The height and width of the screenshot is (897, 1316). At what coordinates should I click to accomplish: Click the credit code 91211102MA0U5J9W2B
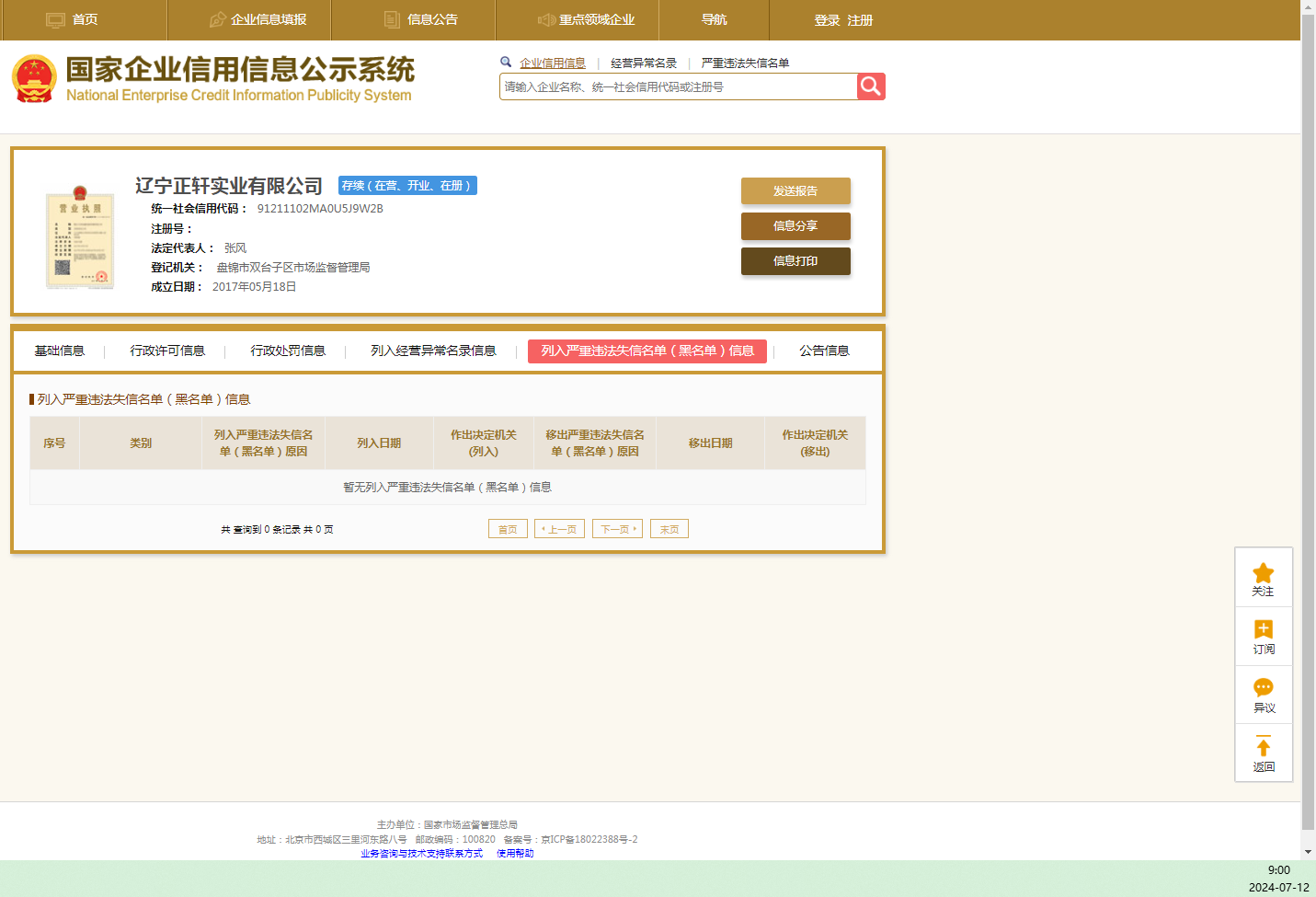pyautogui.click(x=320, y=209)
